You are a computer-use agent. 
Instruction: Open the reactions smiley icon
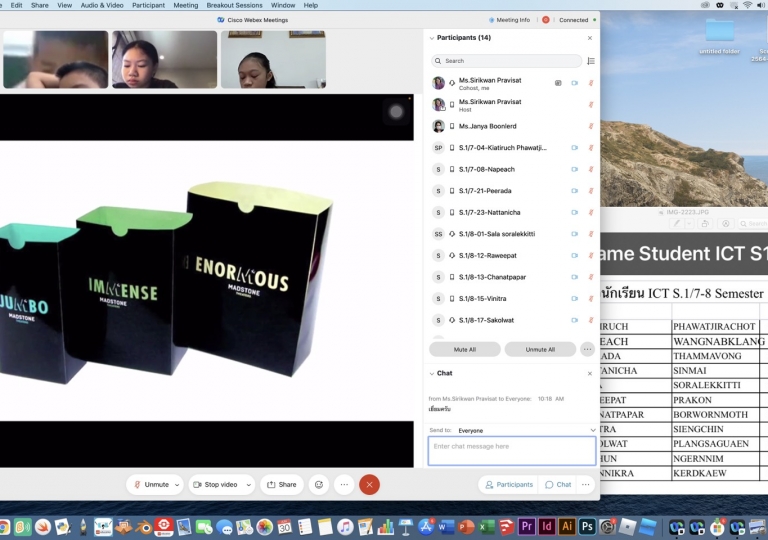click(319, 485)
